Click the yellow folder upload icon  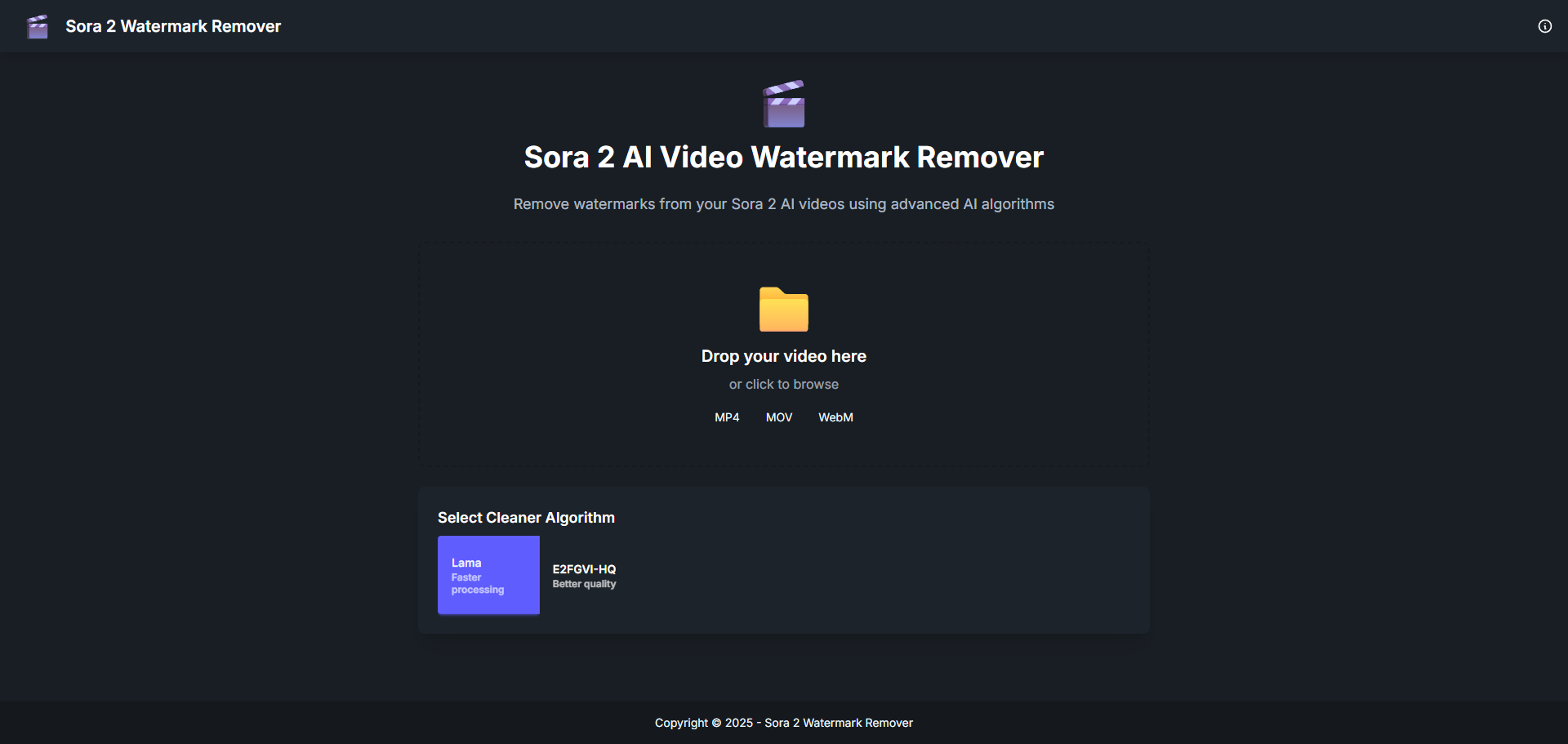783,310
